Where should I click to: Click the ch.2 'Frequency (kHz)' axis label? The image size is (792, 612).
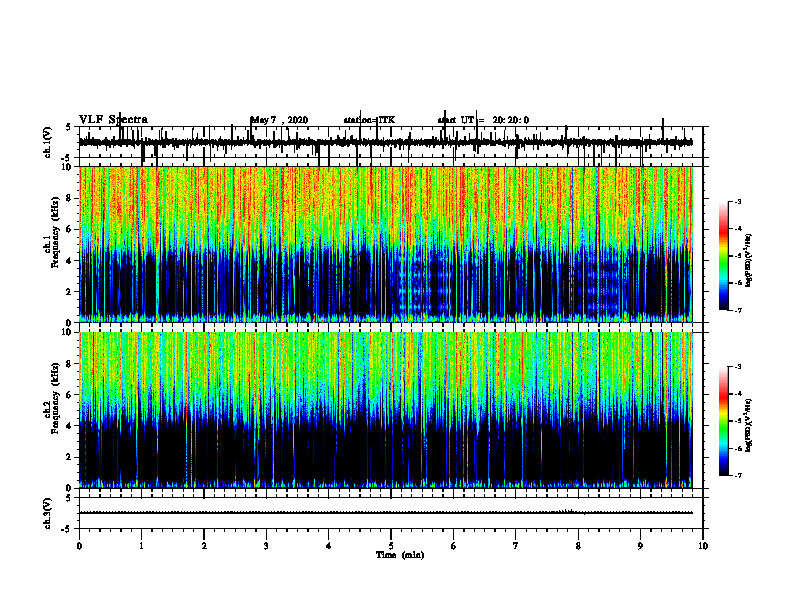[56, 398]
